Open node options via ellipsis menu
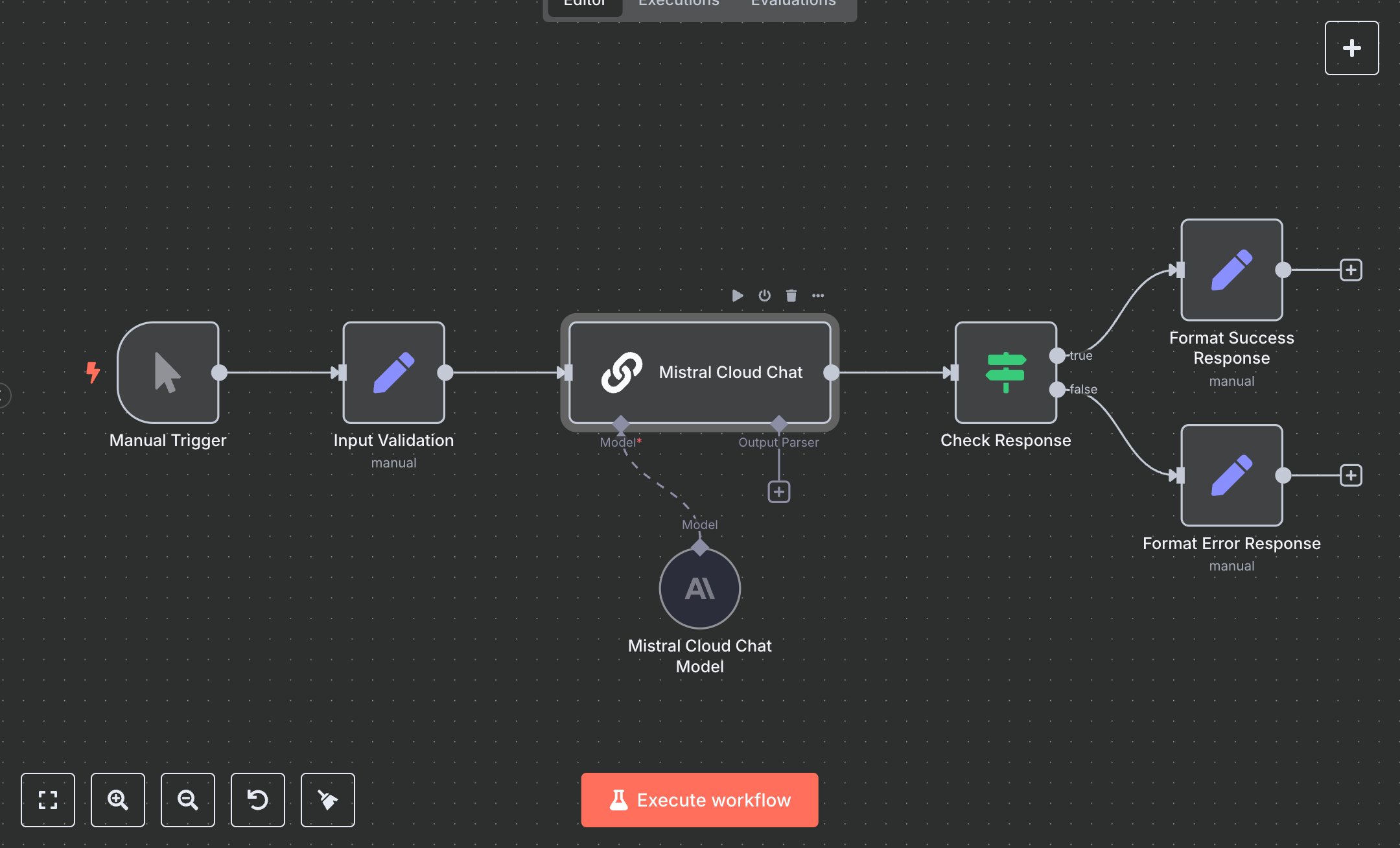Image resolution: width=1400 pixels, height=848 pixels. pyautogui.click(x=818, y=295)
